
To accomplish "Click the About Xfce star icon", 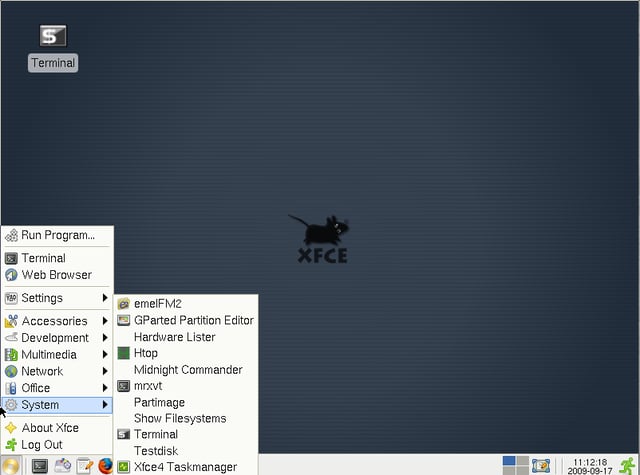I will pyautogui.click(x=11, y=428).
